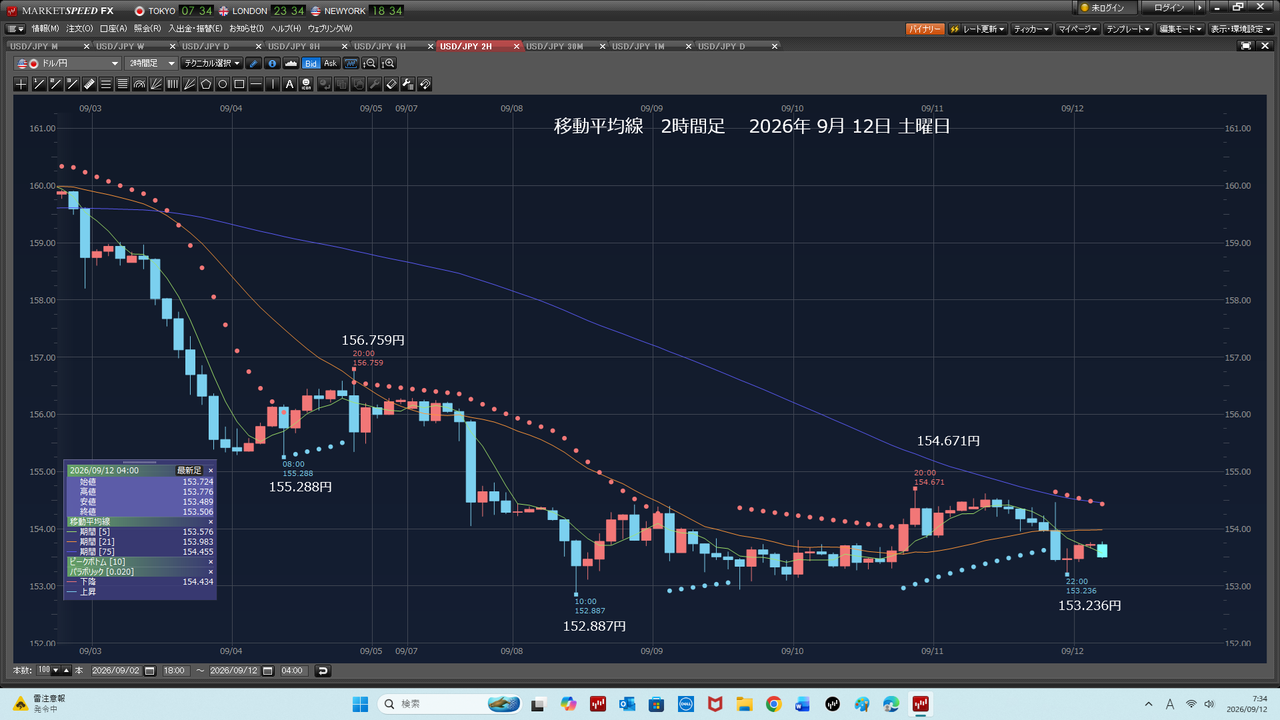Click the orange バイナリー button
Viewport: 1280px width, 720px height.
924,30
